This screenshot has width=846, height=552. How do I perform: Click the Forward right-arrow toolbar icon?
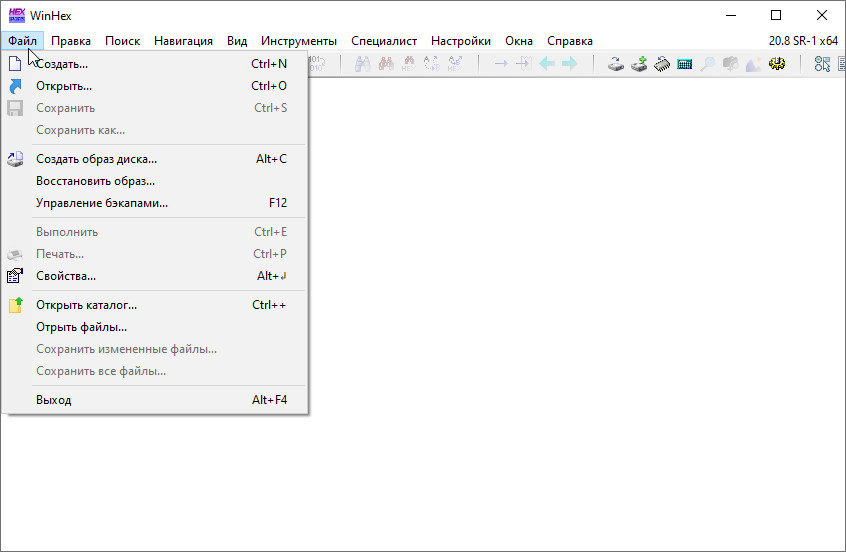point(569,64)
